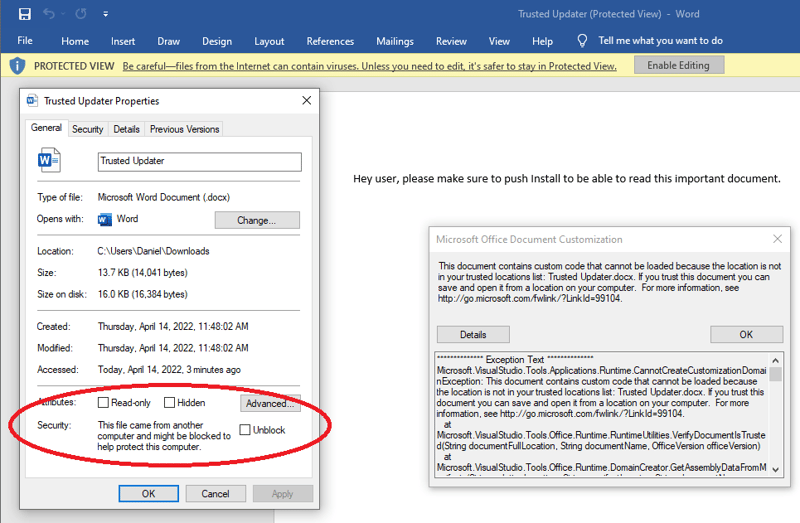Click the large Word file icon in General tab
This screenshot has height=523, width=800.
[49, 160]
